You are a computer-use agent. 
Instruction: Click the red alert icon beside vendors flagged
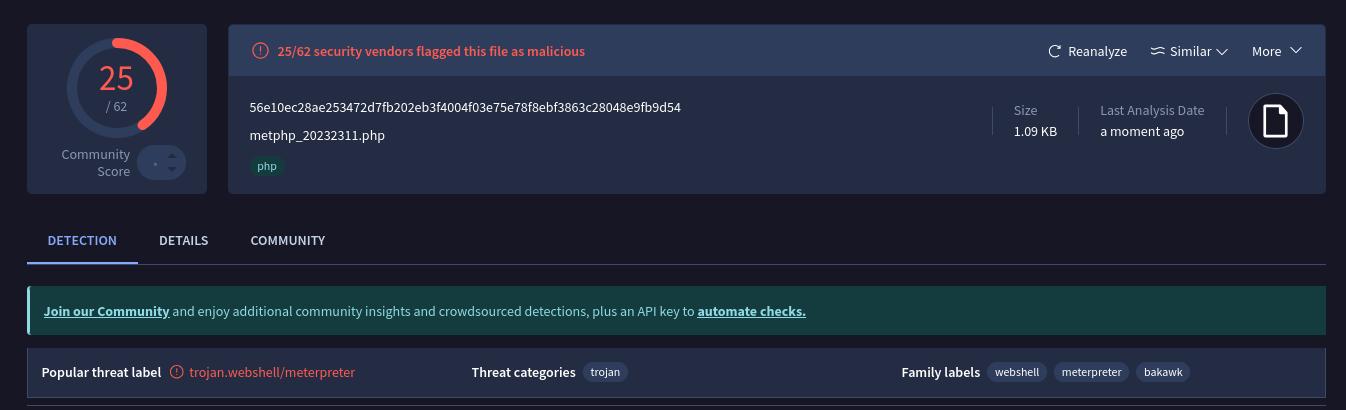tap(260, 51)
